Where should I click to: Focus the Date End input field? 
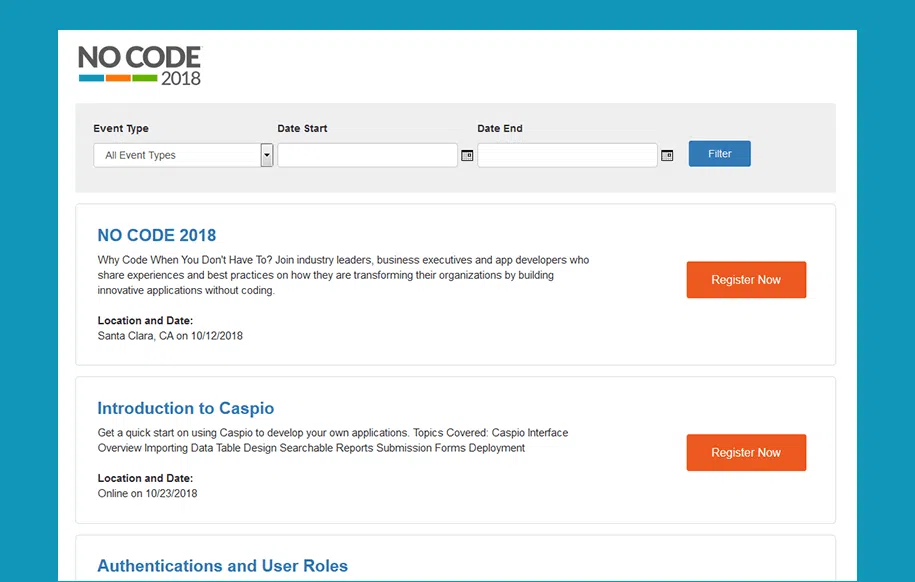point(567,155)
